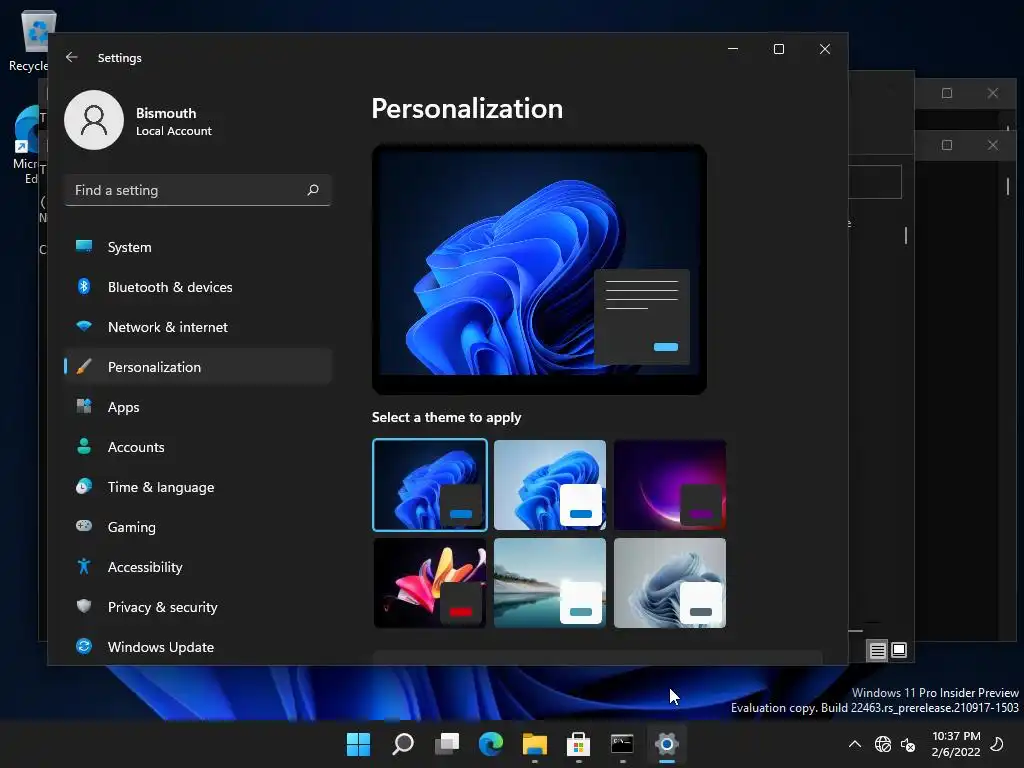1024x768 pixels.
Task: Click the Bluetooth icon in sidebar
Action: pyautogui.click(x=84, y=286)
